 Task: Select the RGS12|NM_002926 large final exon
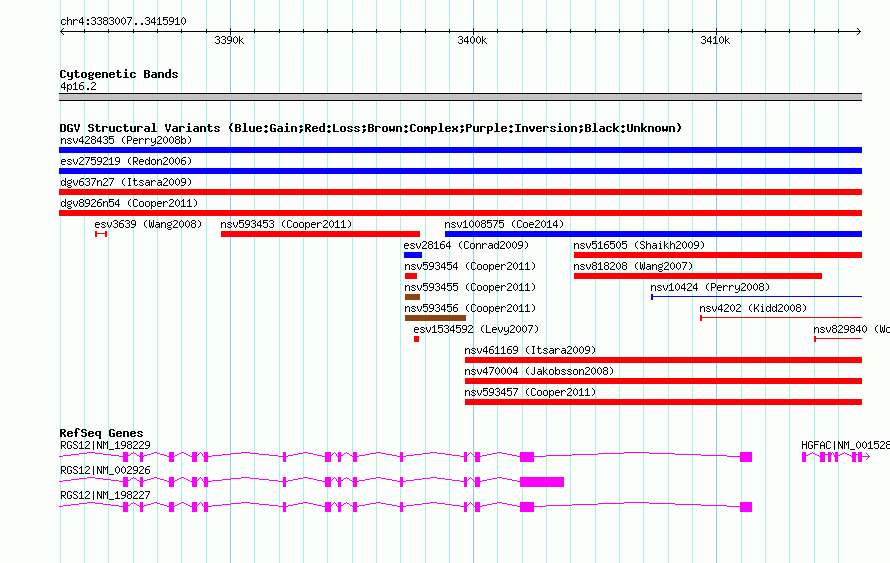coord(542,482)
